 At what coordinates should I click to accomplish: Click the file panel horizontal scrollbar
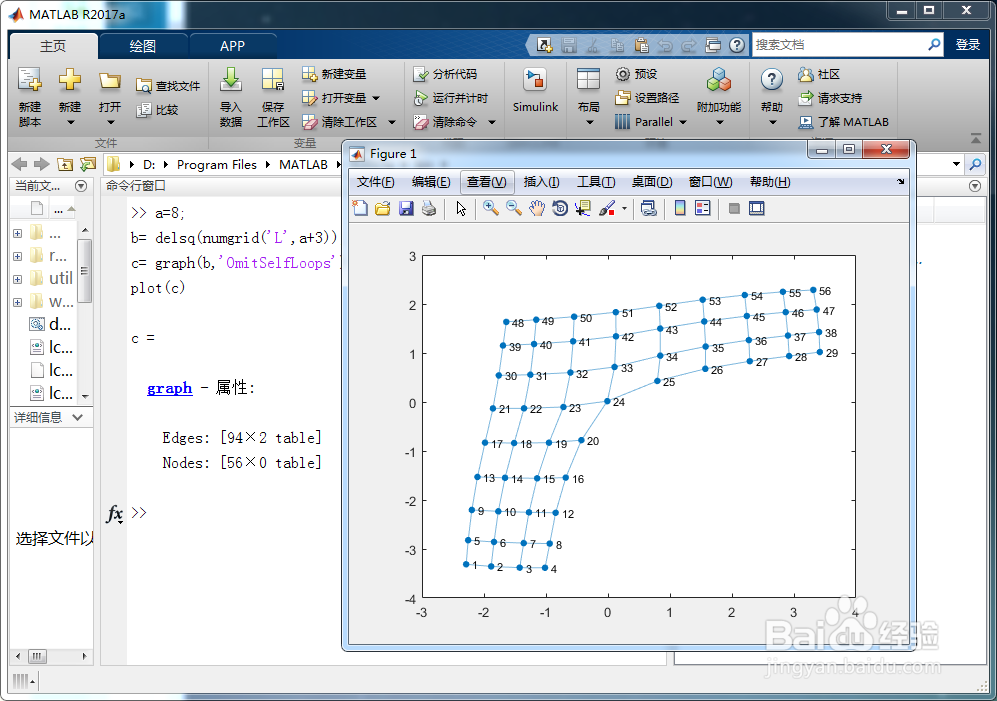click(38, 656)
